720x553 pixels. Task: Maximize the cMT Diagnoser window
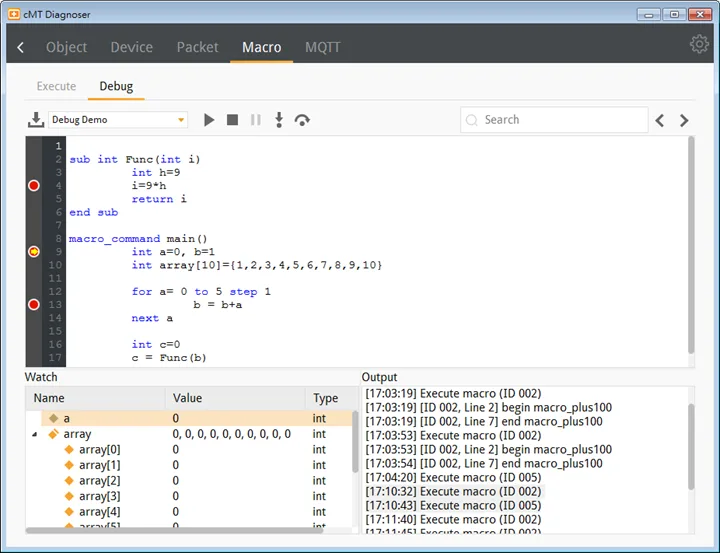click(x=674, y=15)
